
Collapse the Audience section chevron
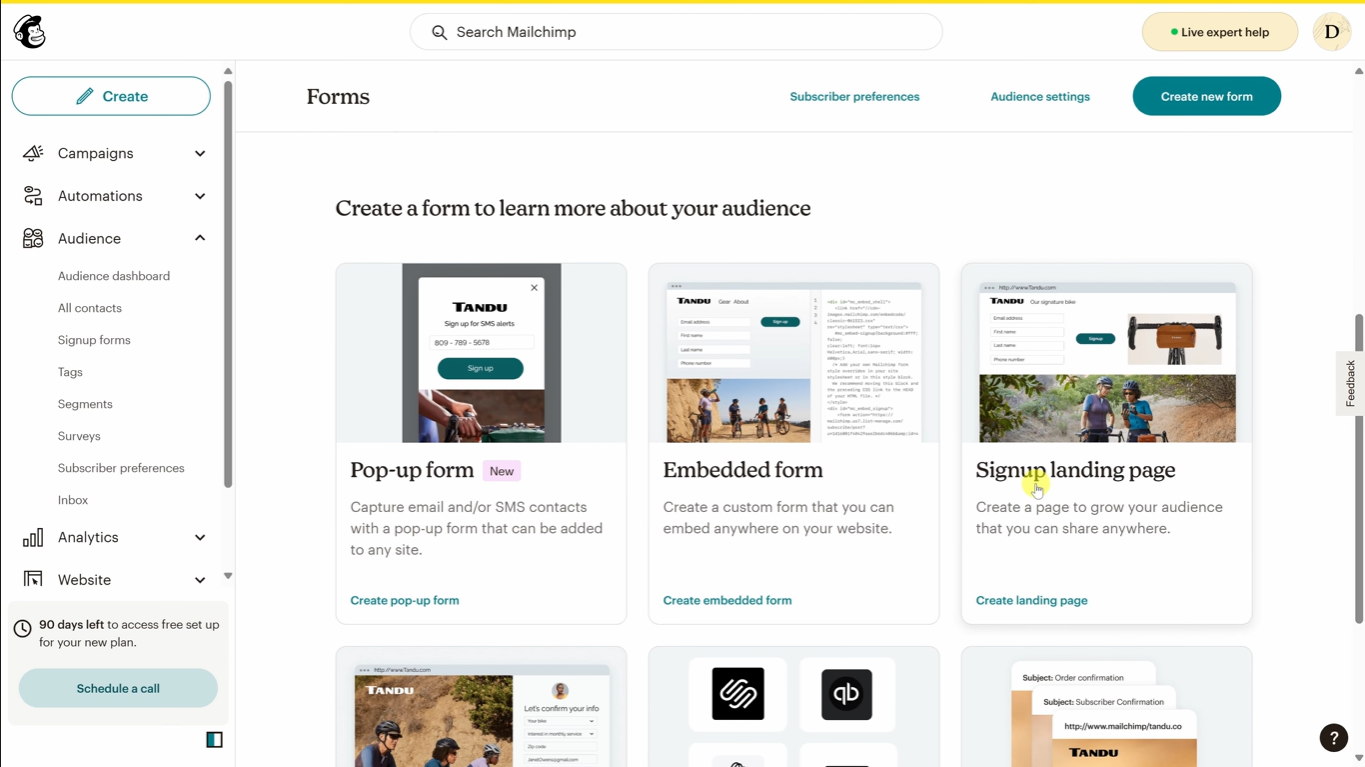(x=199, y=238)
